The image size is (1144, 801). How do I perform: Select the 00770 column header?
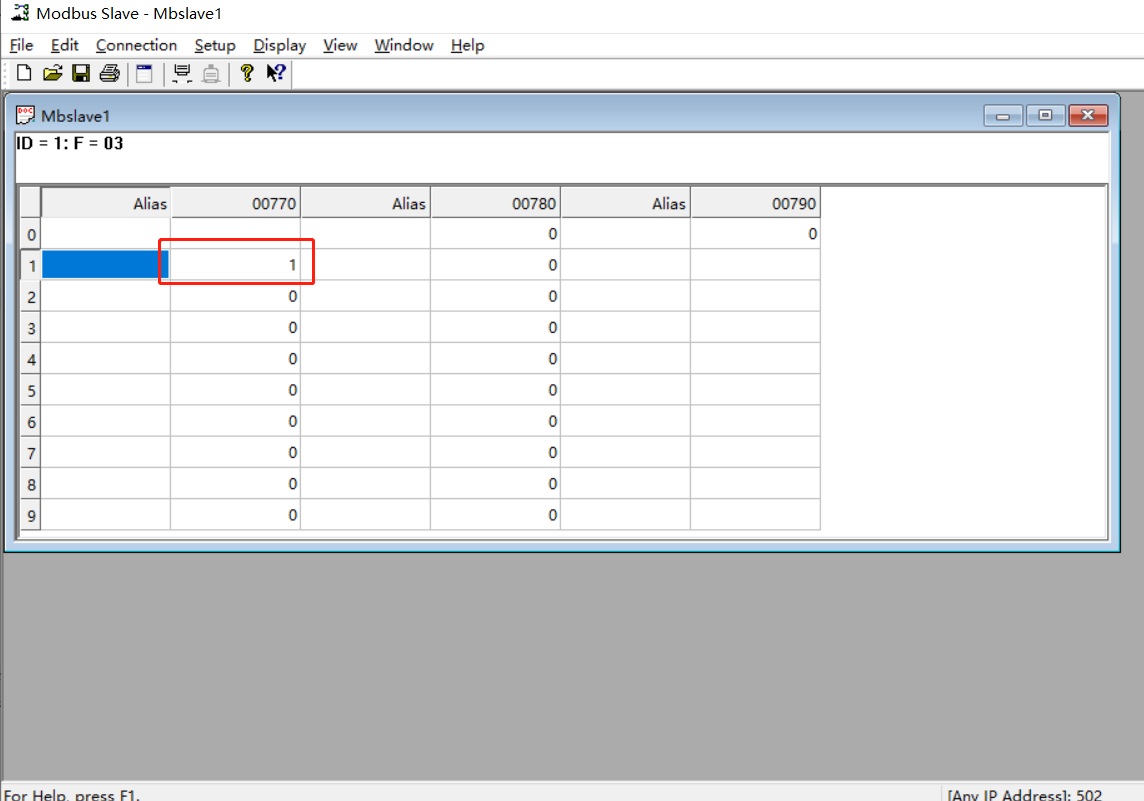point(235,203)
